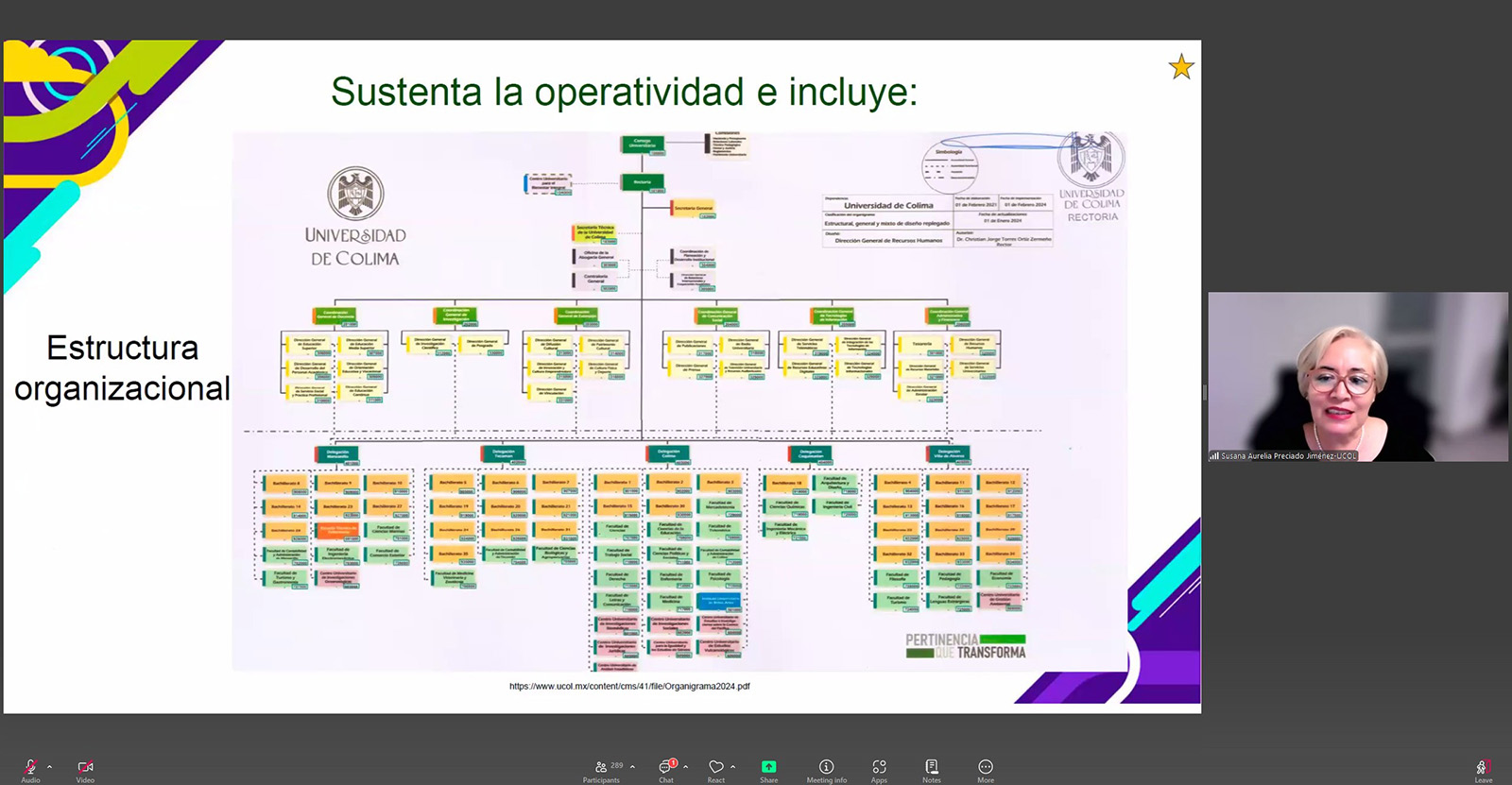Unmute the microphone in the toolbar
1512x785 pixels.
pos(30,767)
